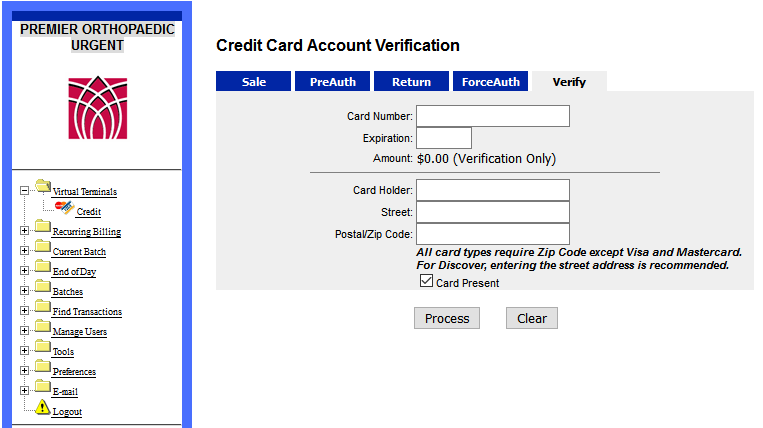Open the ForceAuth tab
Viewport: 763px width, 428px height.
point(490,81)
